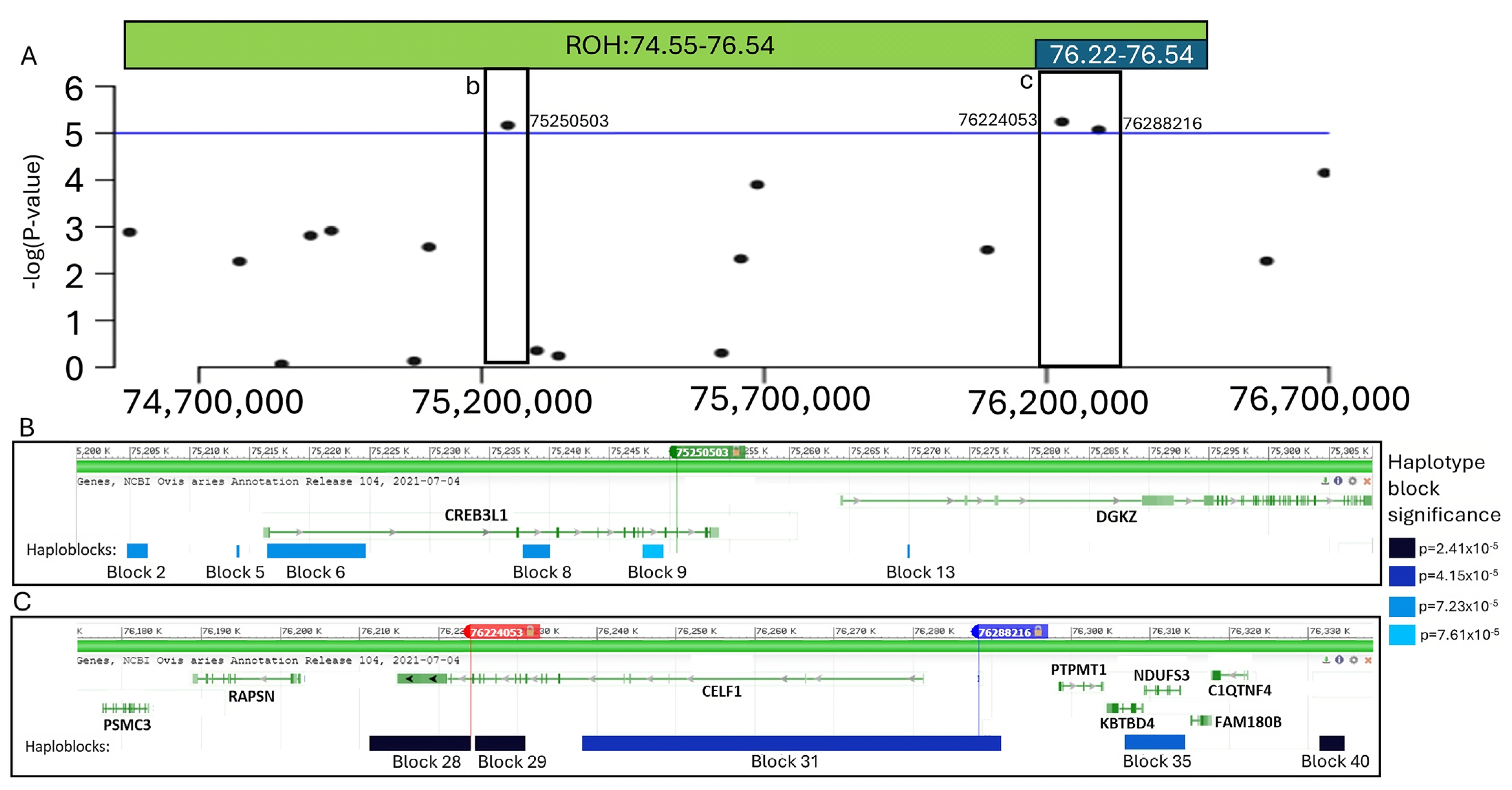Click the Block 6 haploblock bar
Viewport: 1512px width, 790px height.
pos(316,551)
